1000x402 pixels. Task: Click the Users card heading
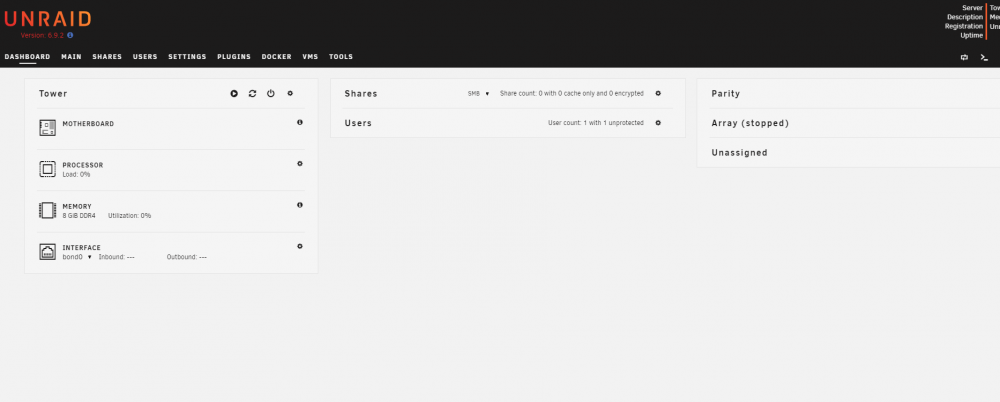tap(358, 123)
